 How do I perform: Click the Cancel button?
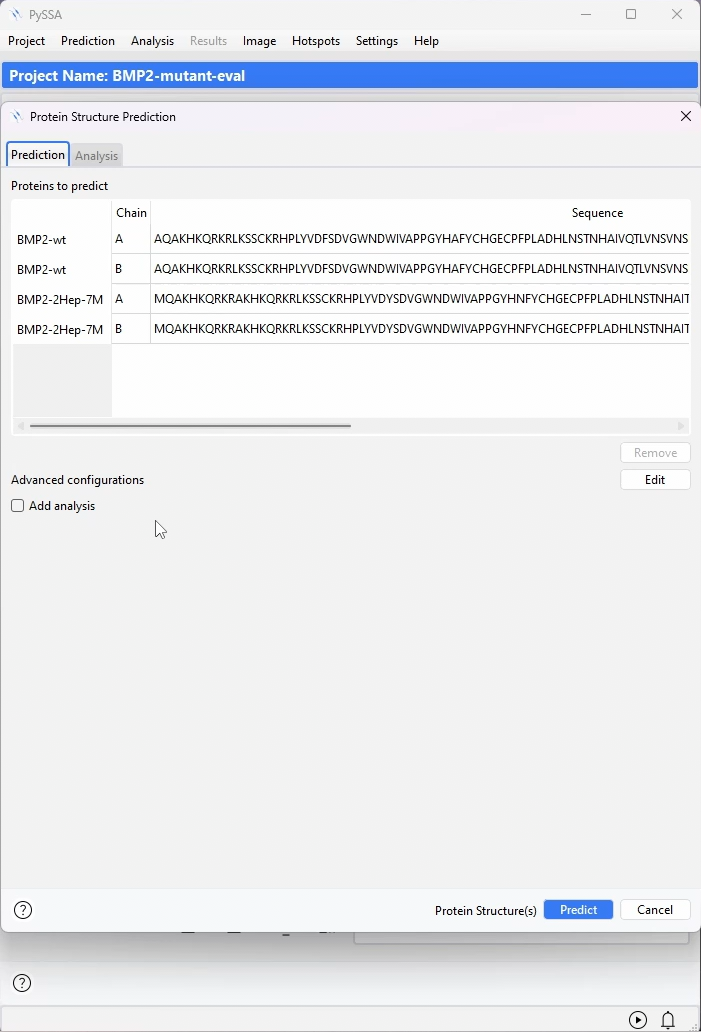pos(655,910)
